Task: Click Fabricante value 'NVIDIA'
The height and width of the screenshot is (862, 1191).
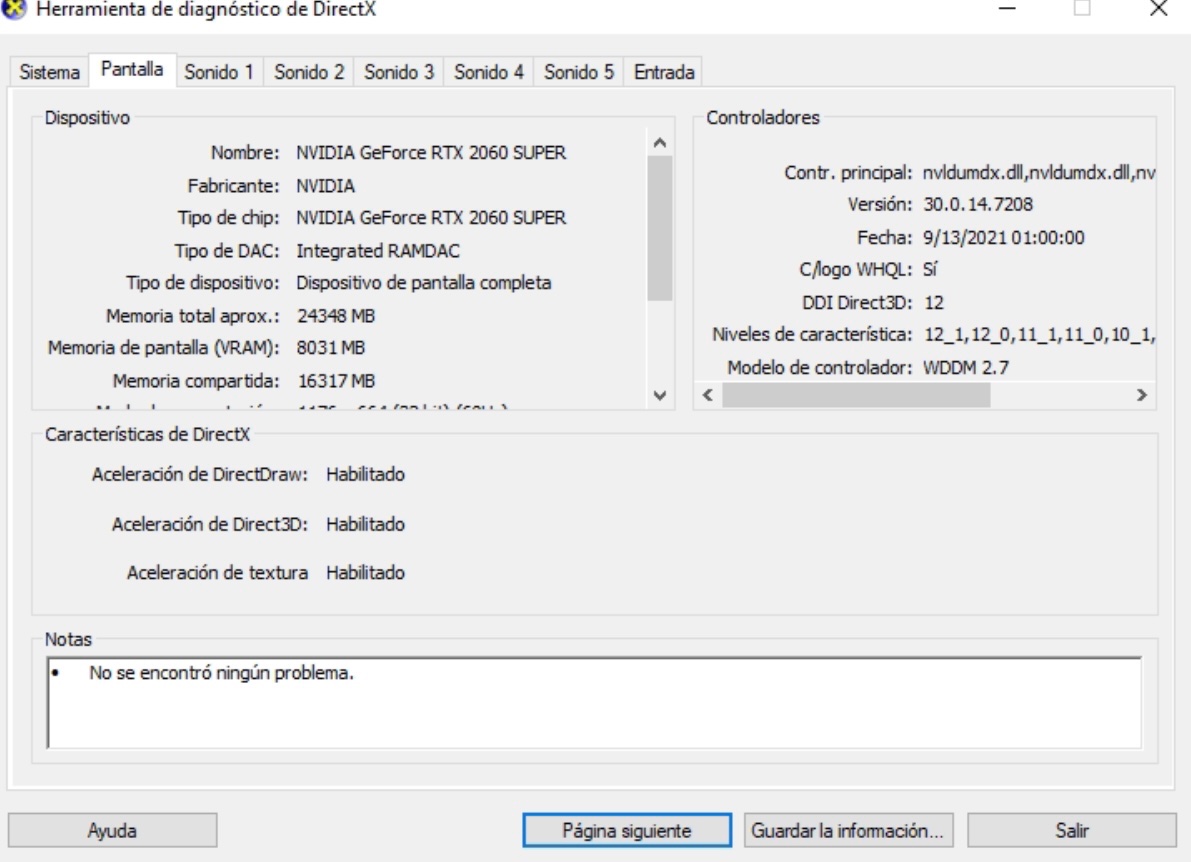Action: click(x=325, y=186)
